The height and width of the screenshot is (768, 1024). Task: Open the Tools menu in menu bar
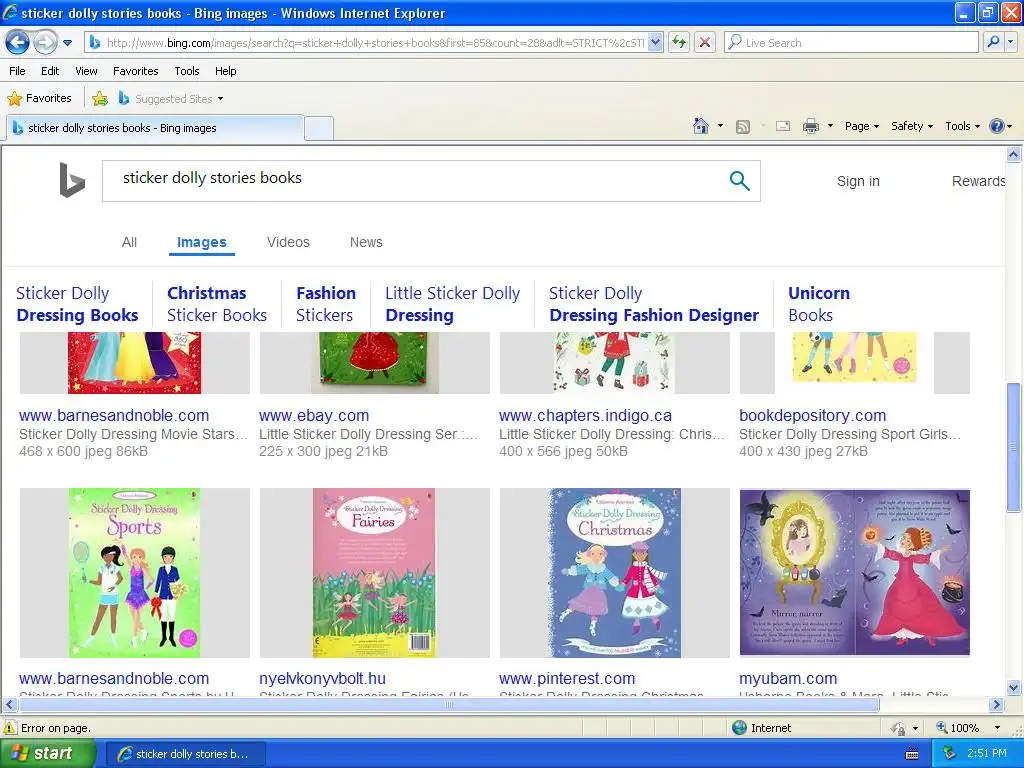(187, 71)
